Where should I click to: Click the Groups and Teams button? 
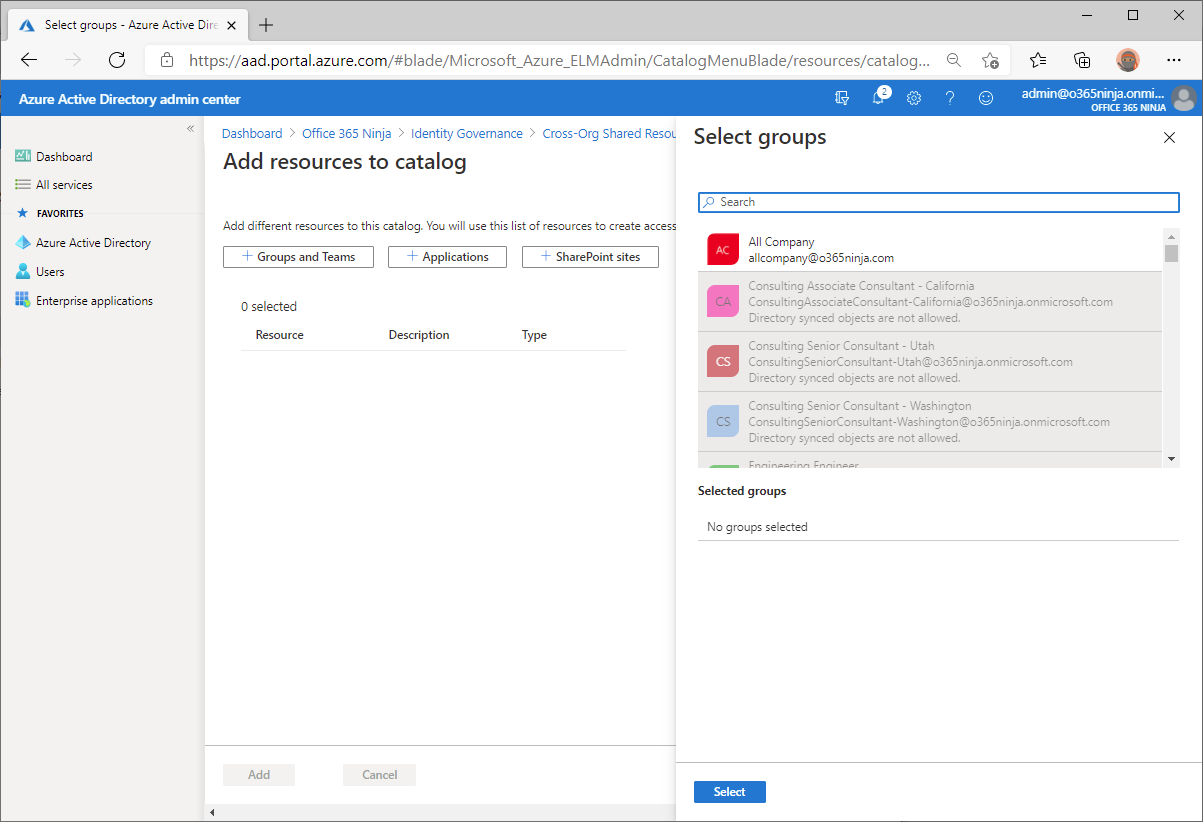tap(298, 256)
